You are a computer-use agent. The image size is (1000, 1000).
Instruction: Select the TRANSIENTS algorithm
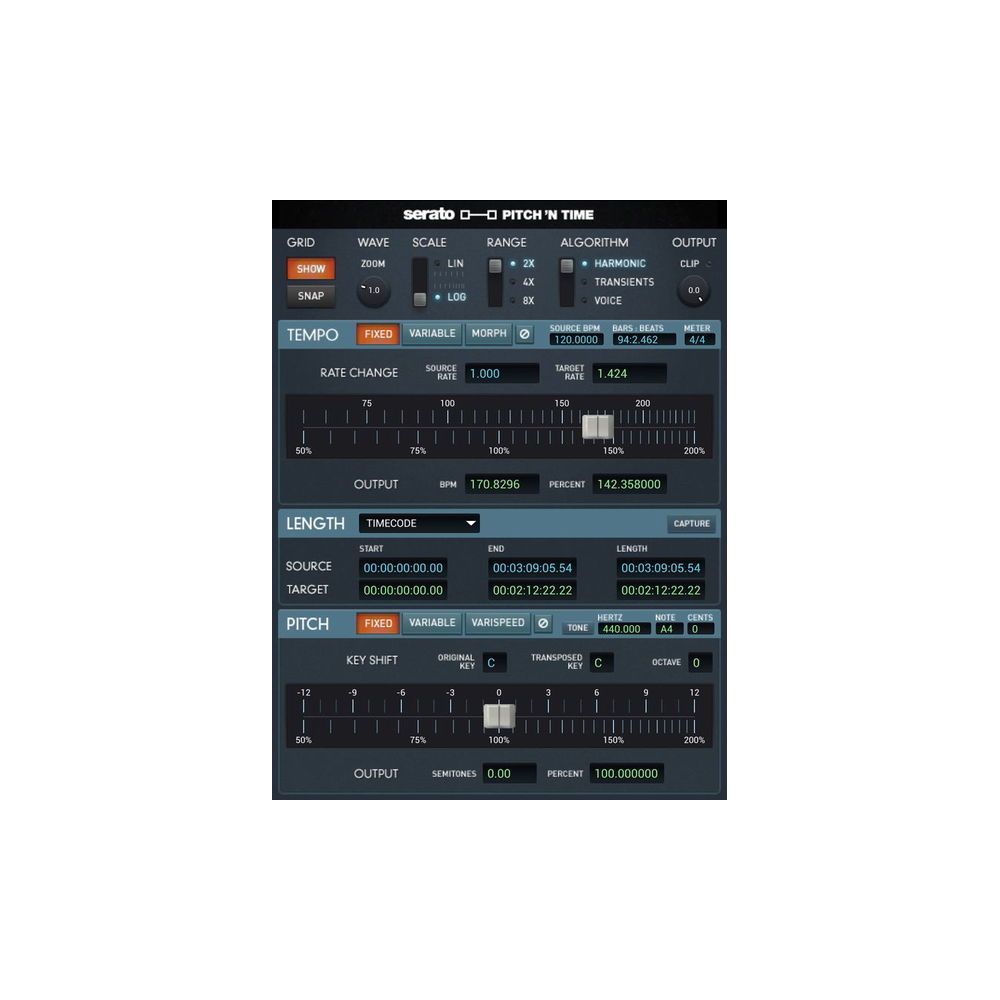613,282
